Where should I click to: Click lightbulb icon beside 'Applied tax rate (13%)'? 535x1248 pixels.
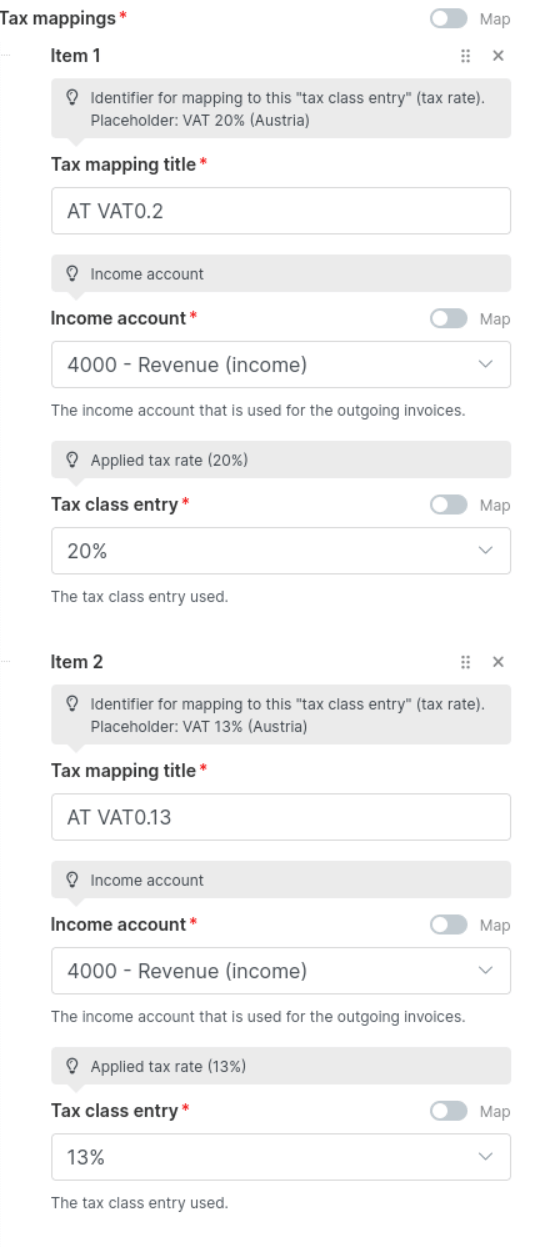(x=71, y=1066)
